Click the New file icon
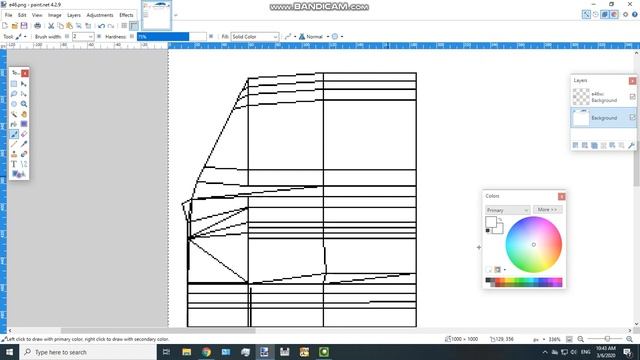The height and width of the screenshot is (360, 640). click(x=5, y=26)
